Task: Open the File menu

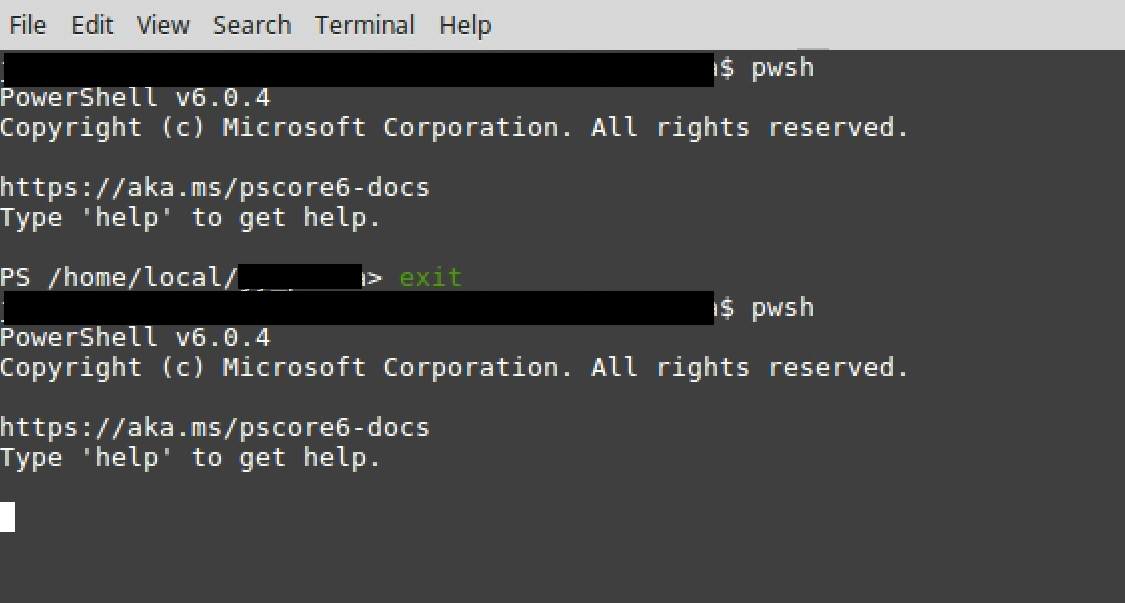Action: (26, 25)
